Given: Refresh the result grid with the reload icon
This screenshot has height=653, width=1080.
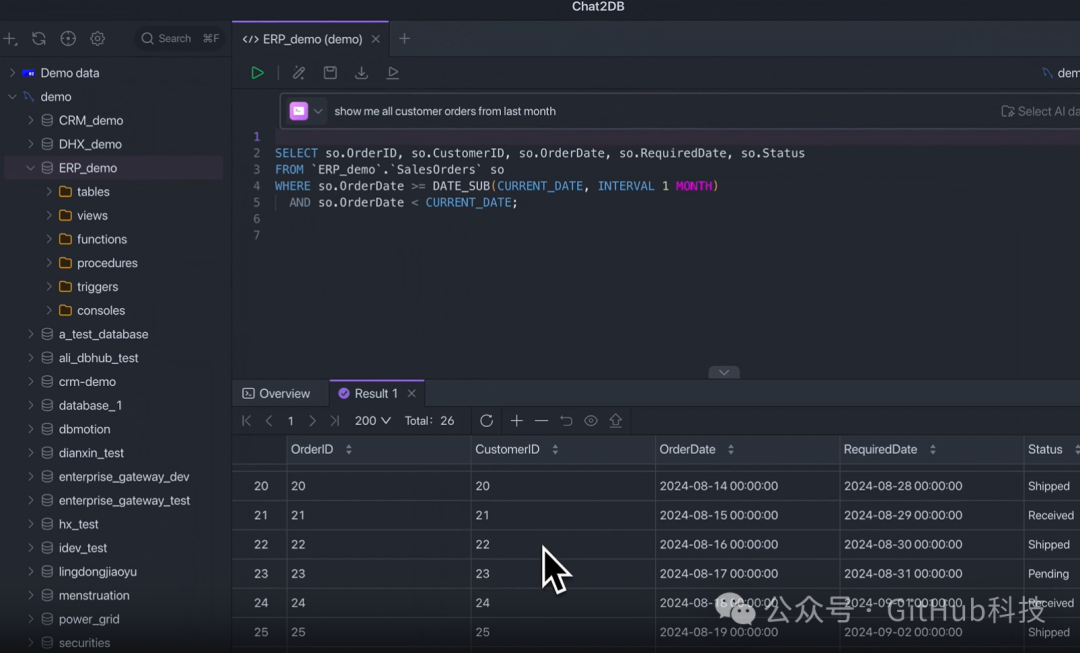Looking at the screenshot, I should (x=486, y=421).
